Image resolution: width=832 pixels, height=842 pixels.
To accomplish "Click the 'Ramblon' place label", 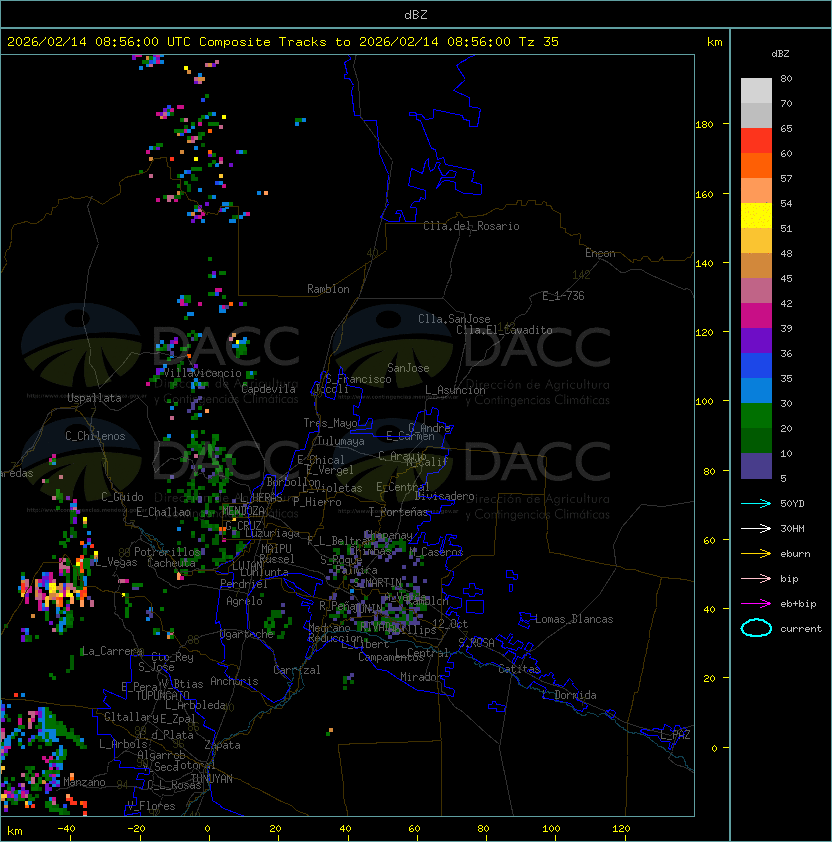I will pyautogui.click(x=328, y=289).
